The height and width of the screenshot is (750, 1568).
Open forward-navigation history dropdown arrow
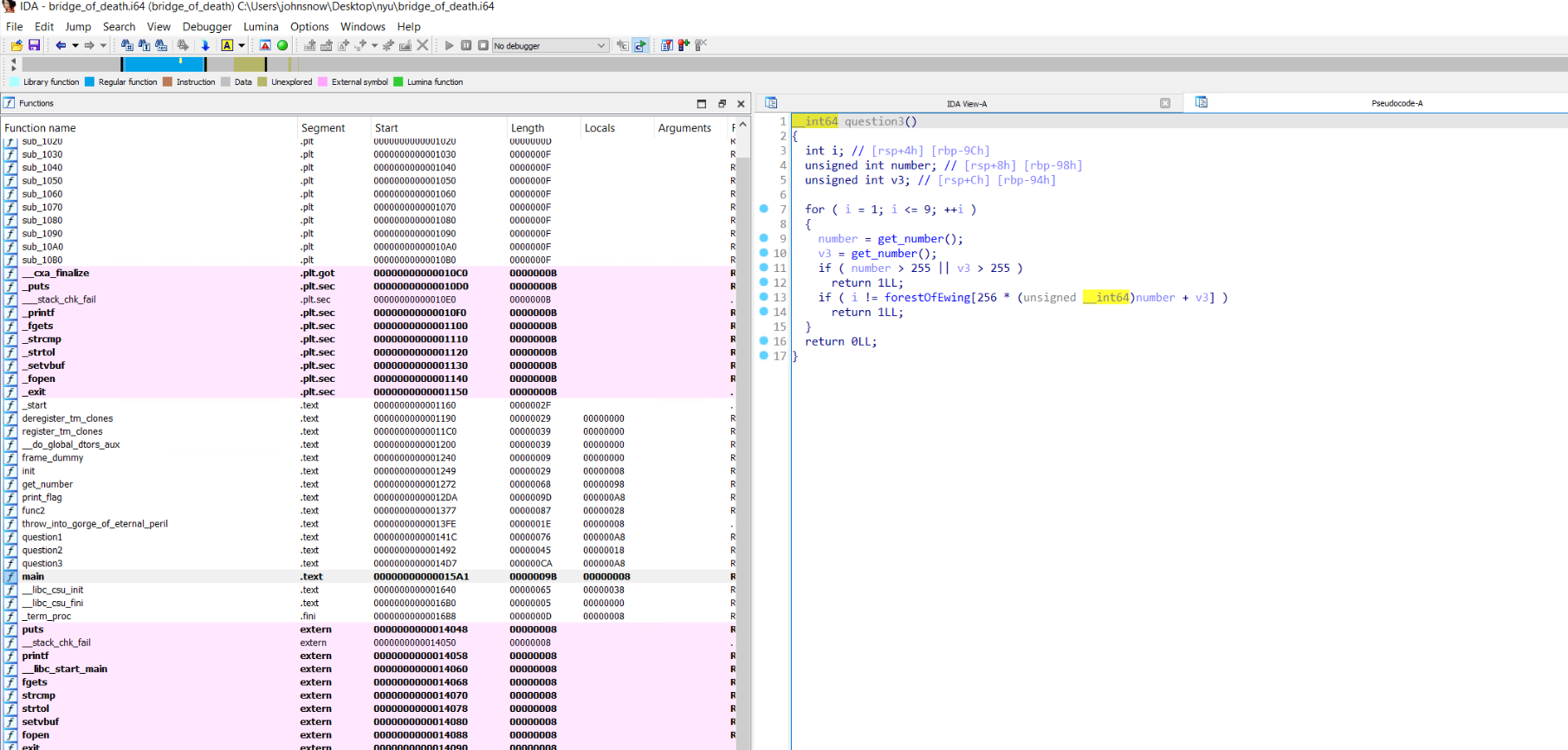pos(103,45)
